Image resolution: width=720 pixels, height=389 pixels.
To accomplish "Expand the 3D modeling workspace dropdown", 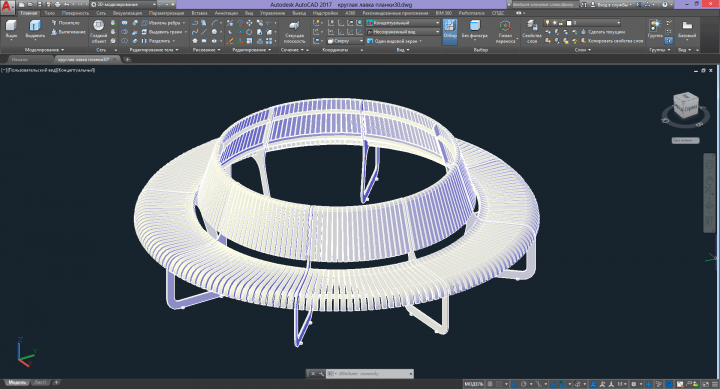I will click(x=123, y=4).
